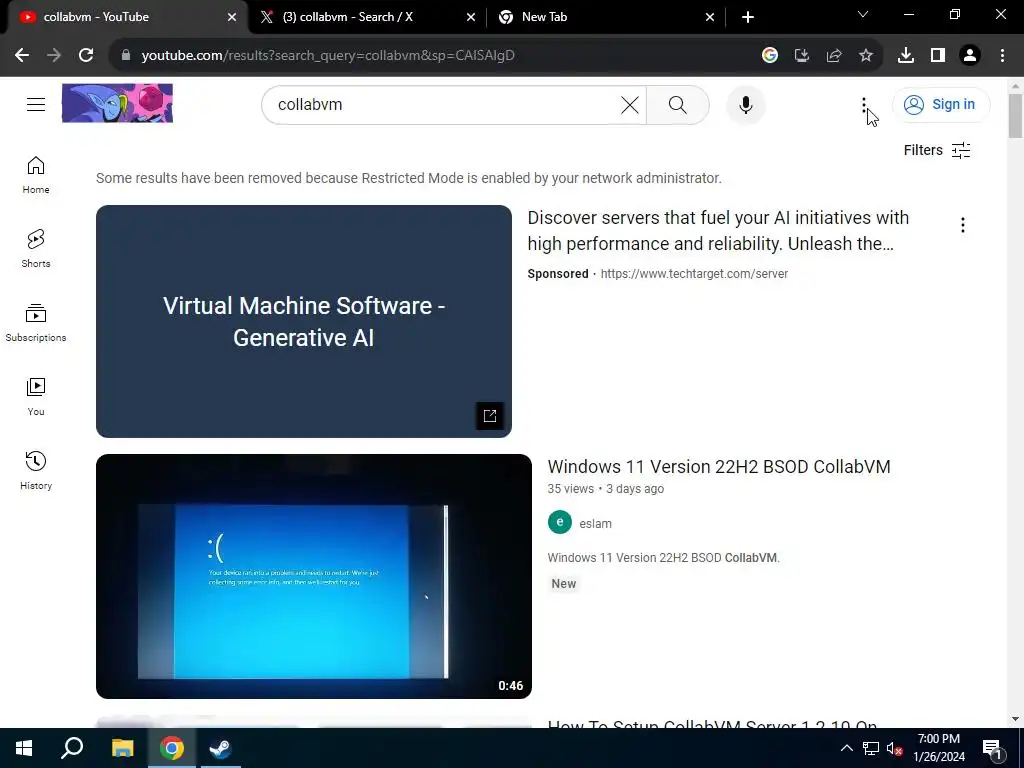The image size is (1024, 768).
Task: Click the 35 views 3 days ago text
Action: click(605, 488)
